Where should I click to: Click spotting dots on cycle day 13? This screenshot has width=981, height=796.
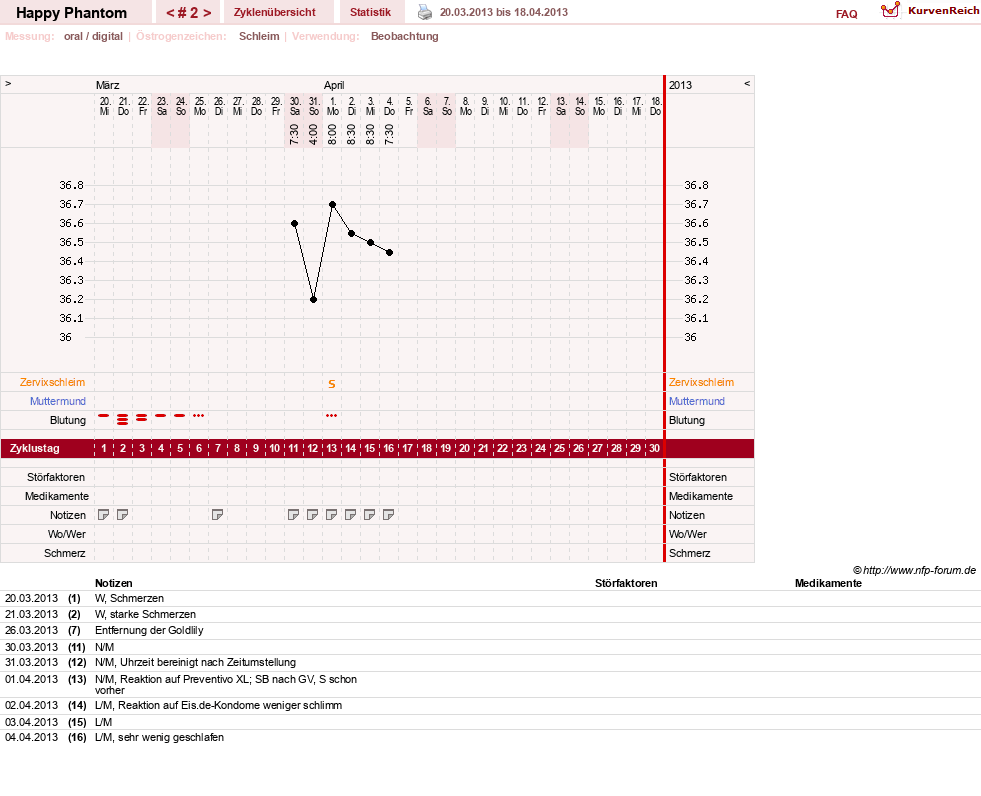tap(332, 416)
